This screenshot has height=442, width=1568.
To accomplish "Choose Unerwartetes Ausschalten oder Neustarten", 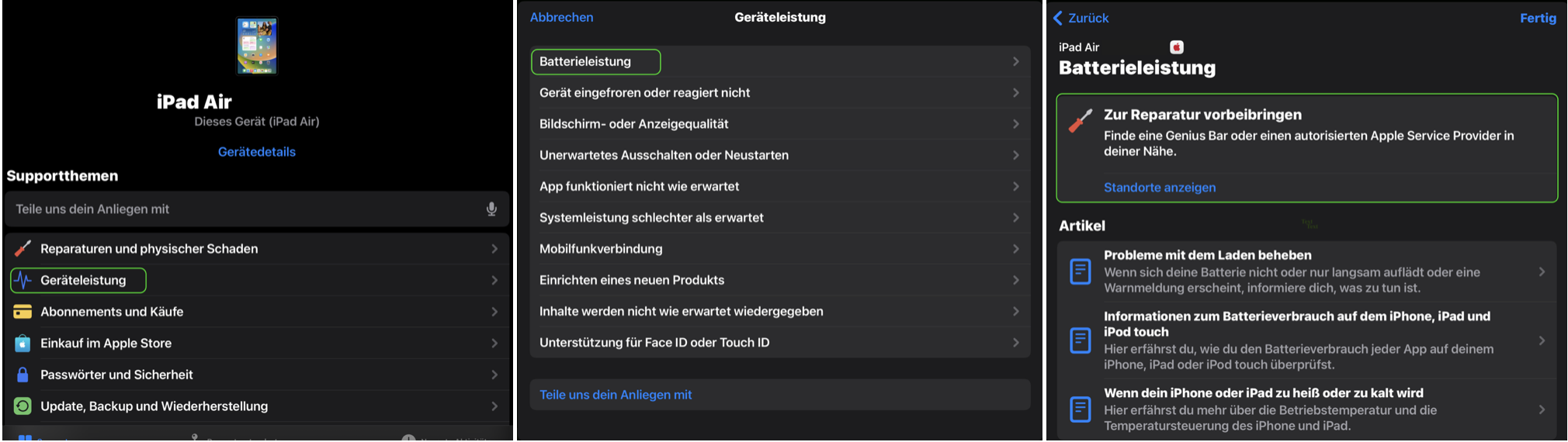I will (664, 155).
